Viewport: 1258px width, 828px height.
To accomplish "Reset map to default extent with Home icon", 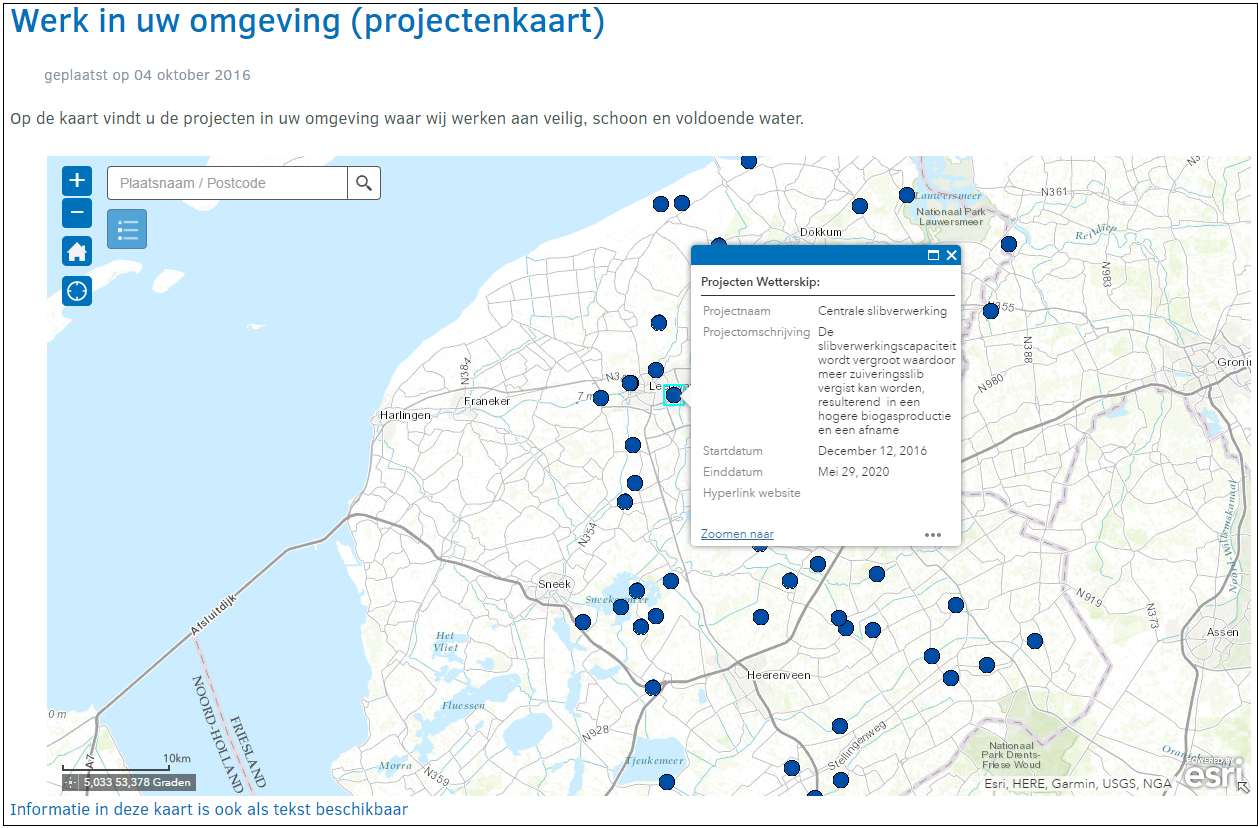I will pos(77,251).
